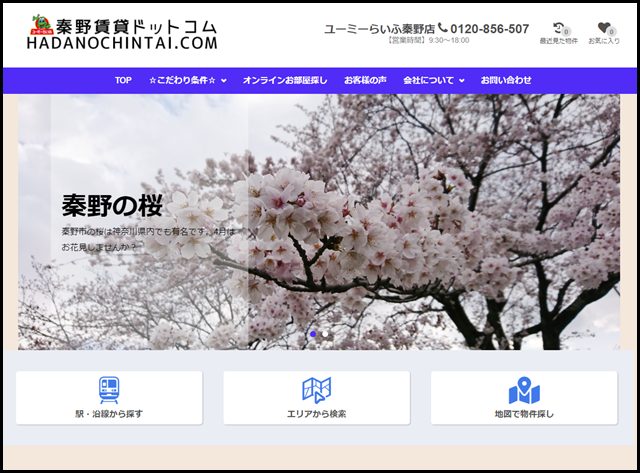This screenshot has height=473, width=640.
Task: Open お客様の声 menu item
Action: point(365,80)
